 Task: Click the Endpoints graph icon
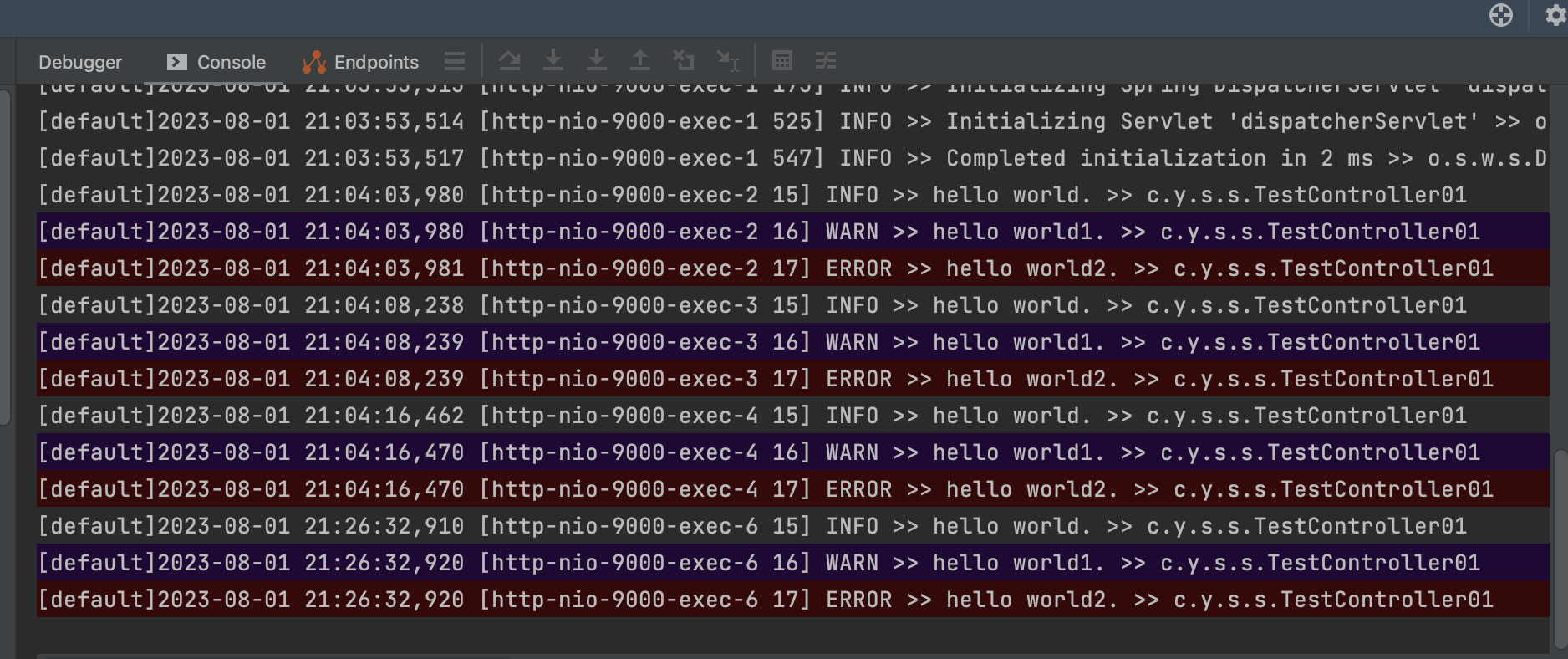point(314,62)
